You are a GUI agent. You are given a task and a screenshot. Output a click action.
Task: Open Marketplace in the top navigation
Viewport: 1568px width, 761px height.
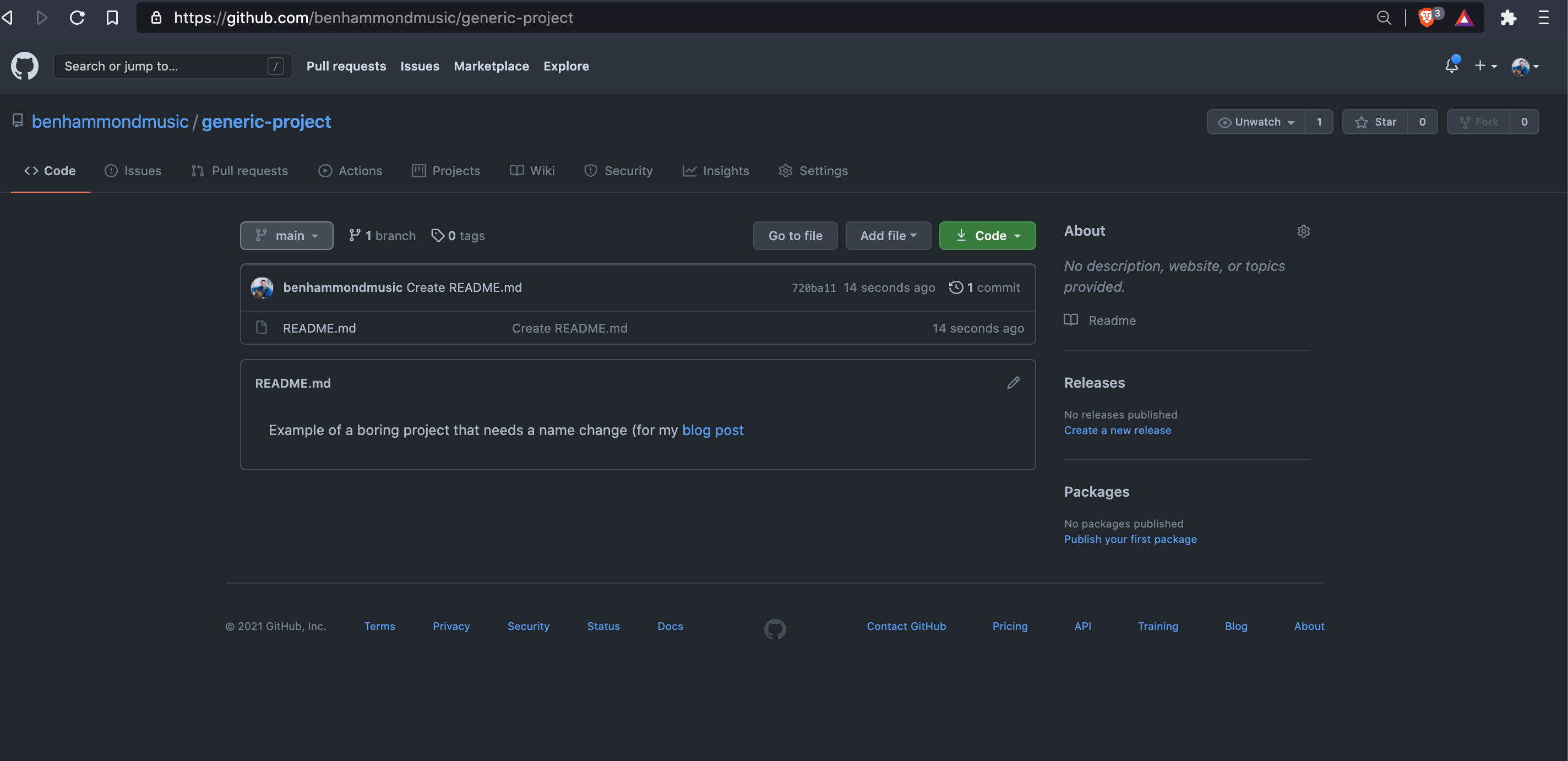pyautogui.click(x=491, y=66)
